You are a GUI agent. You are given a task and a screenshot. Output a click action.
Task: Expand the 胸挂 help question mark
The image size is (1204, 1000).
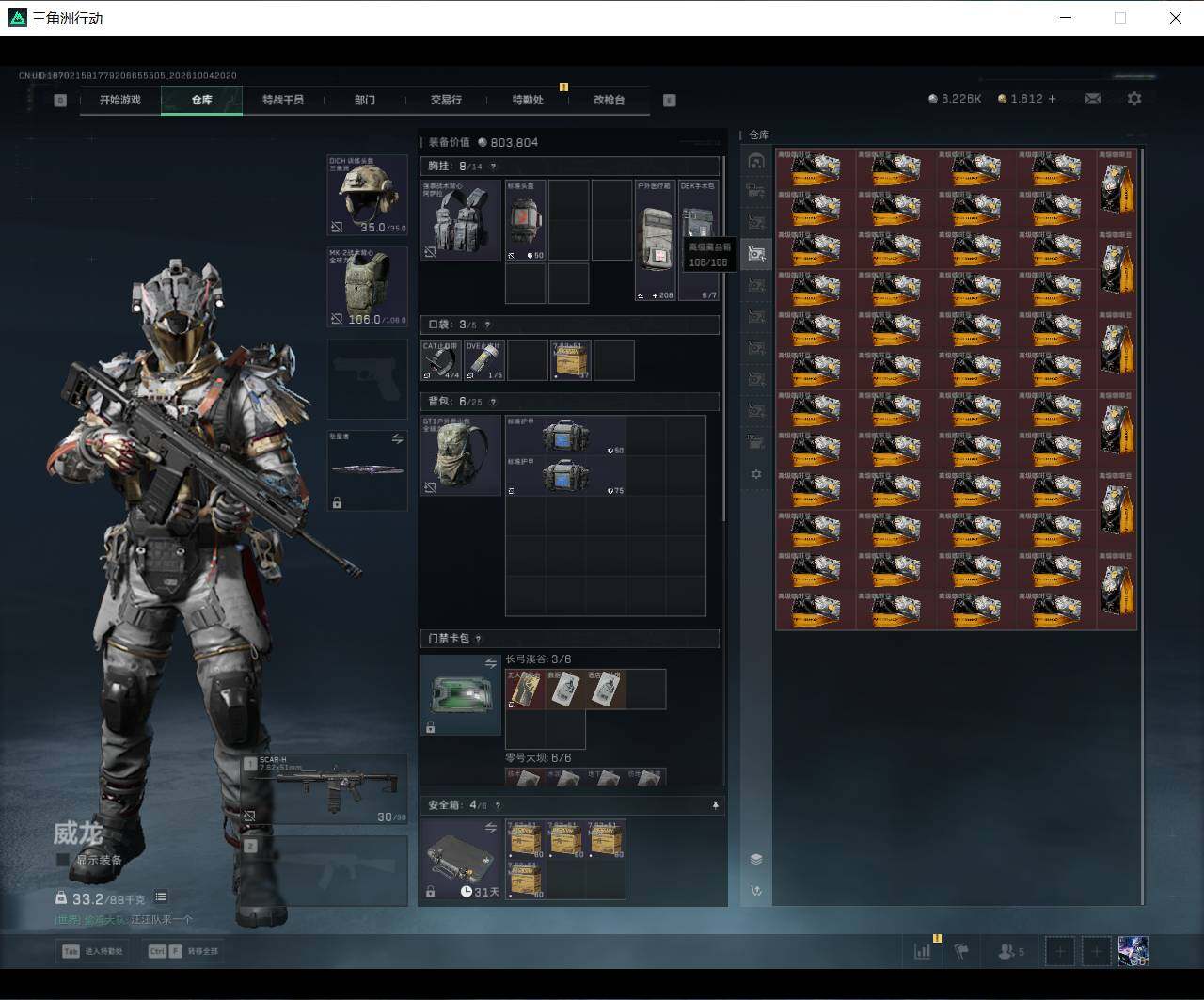click(493, 167)
